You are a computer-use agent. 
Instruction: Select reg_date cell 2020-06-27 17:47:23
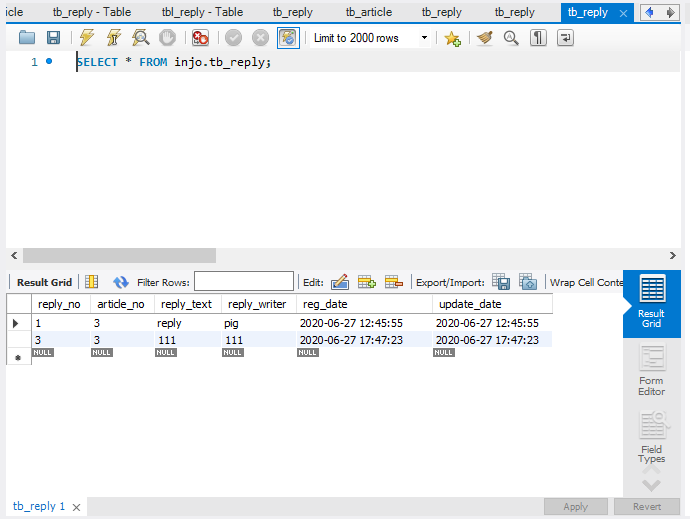[364, 340]
